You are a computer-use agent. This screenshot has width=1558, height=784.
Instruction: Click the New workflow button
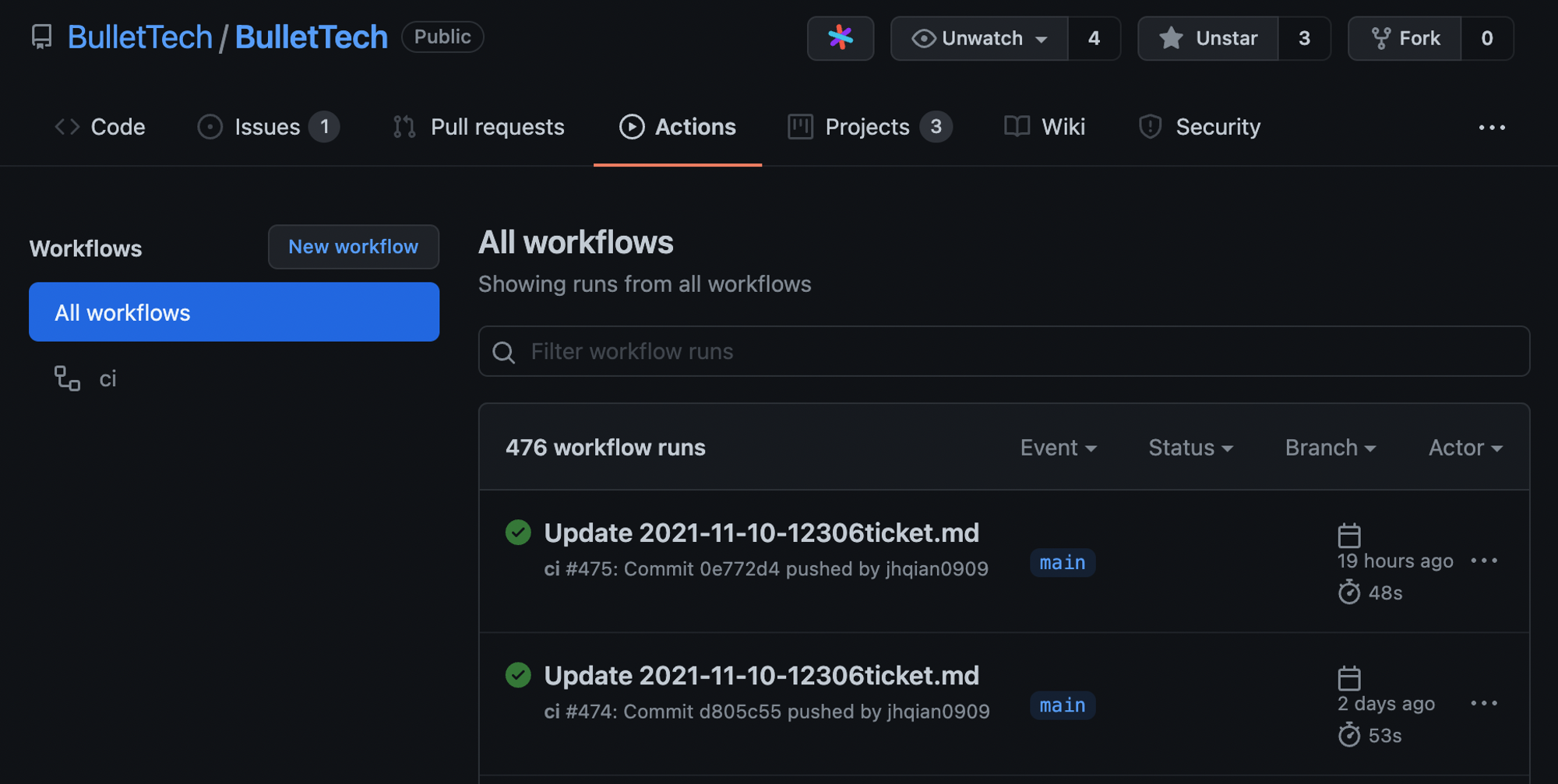[354, 247]
